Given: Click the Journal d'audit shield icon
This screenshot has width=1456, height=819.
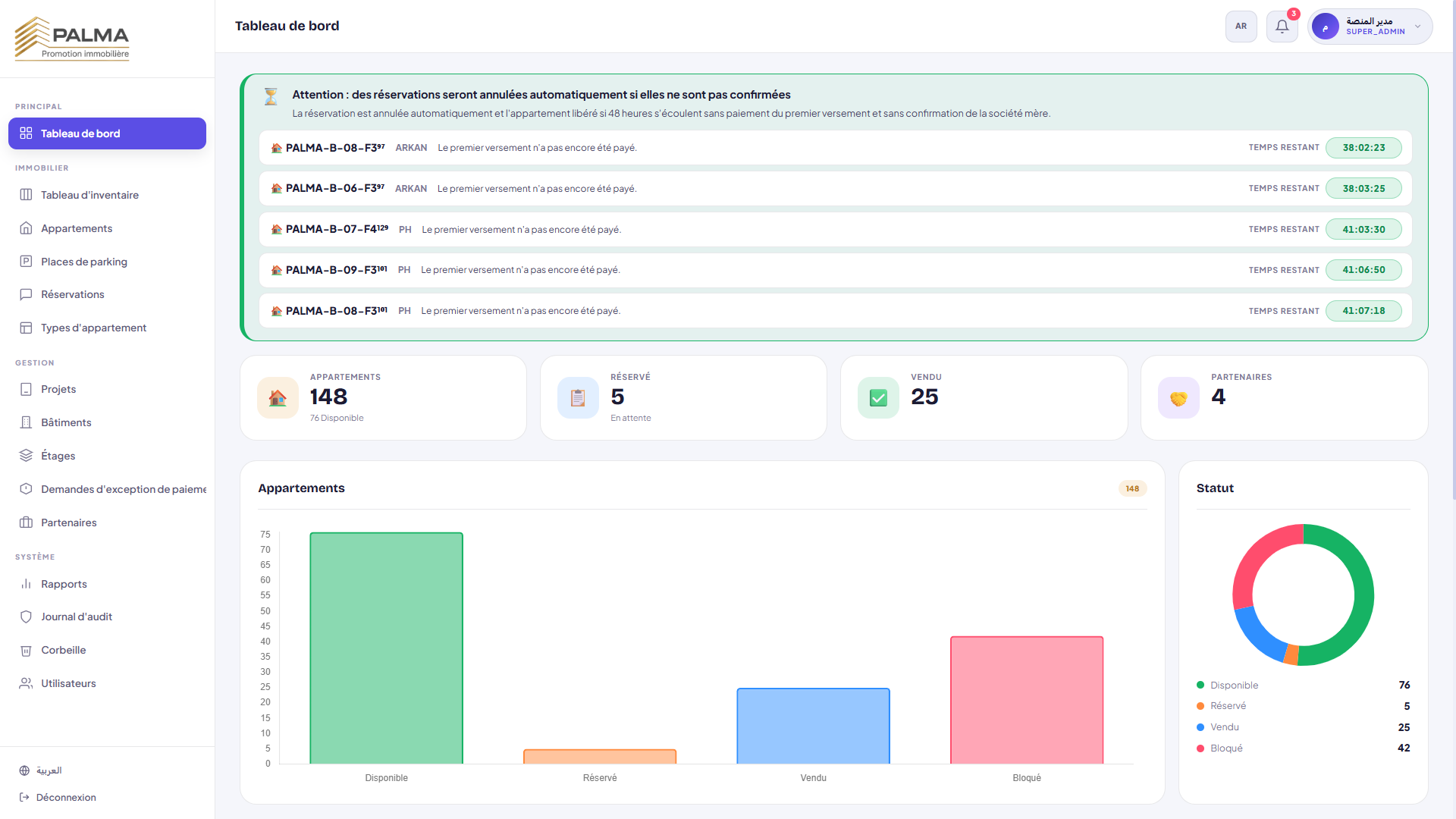Looking at the screenshot, I should pyautogui.click(x=26, y=617).
